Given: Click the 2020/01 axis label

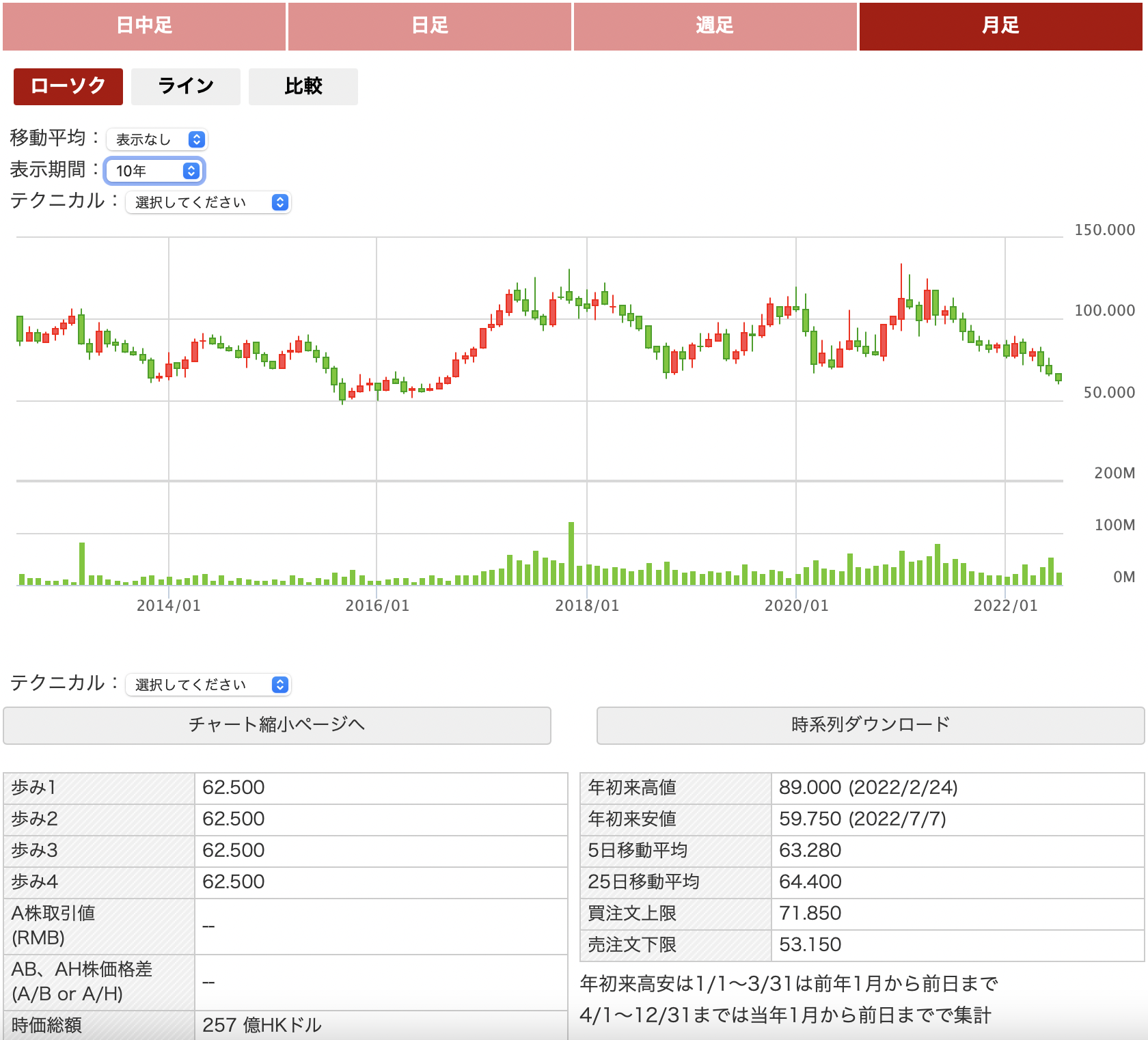Looking at the screenshot, I should coord(796,605).
